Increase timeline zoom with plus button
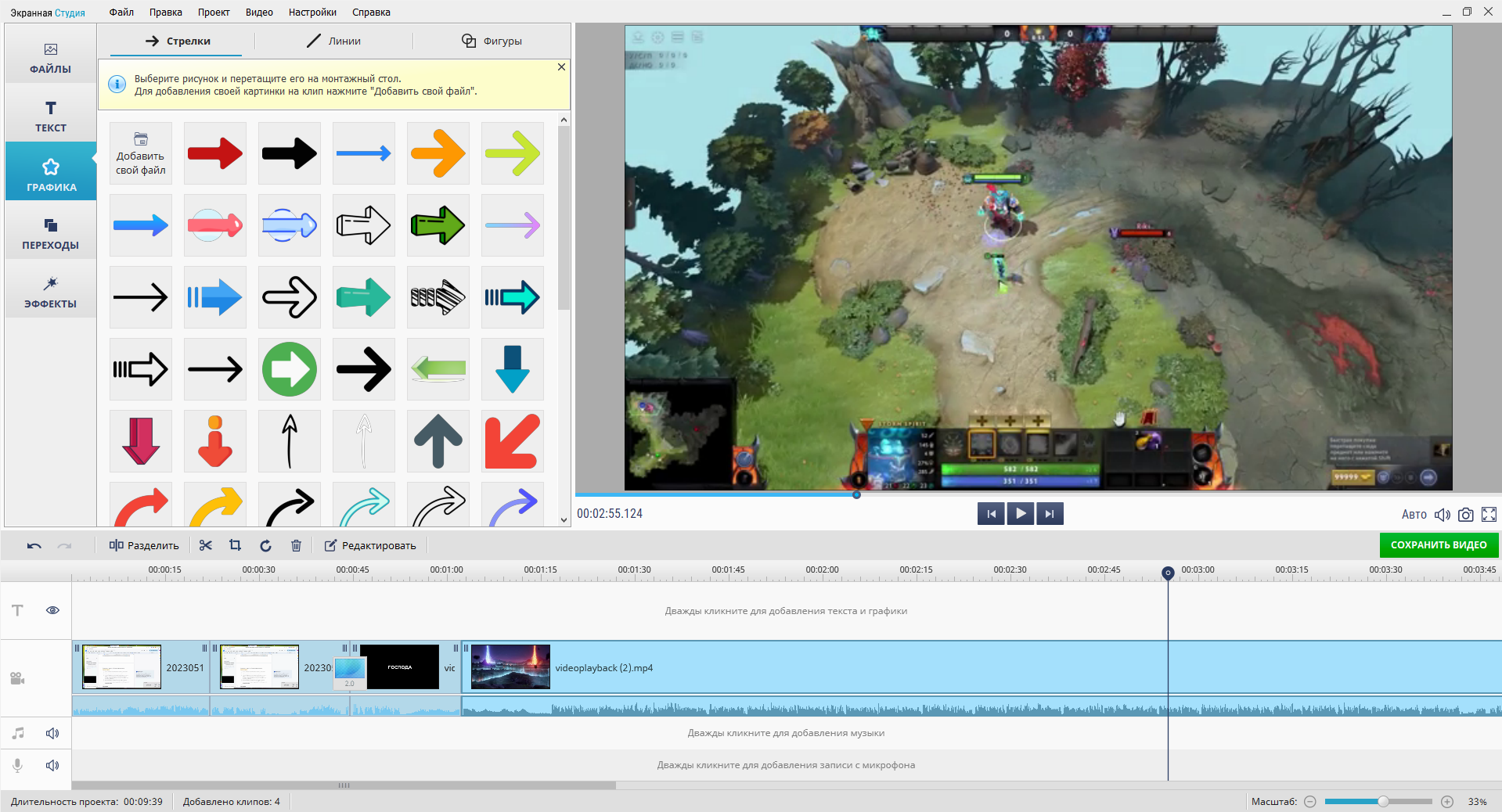 1447,802
